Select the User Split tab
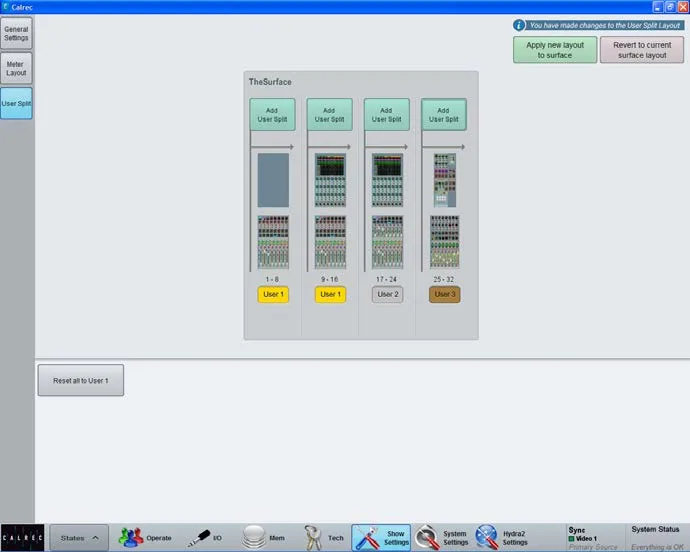The width and height of the screenshot is (690, 552). [16, 103]
